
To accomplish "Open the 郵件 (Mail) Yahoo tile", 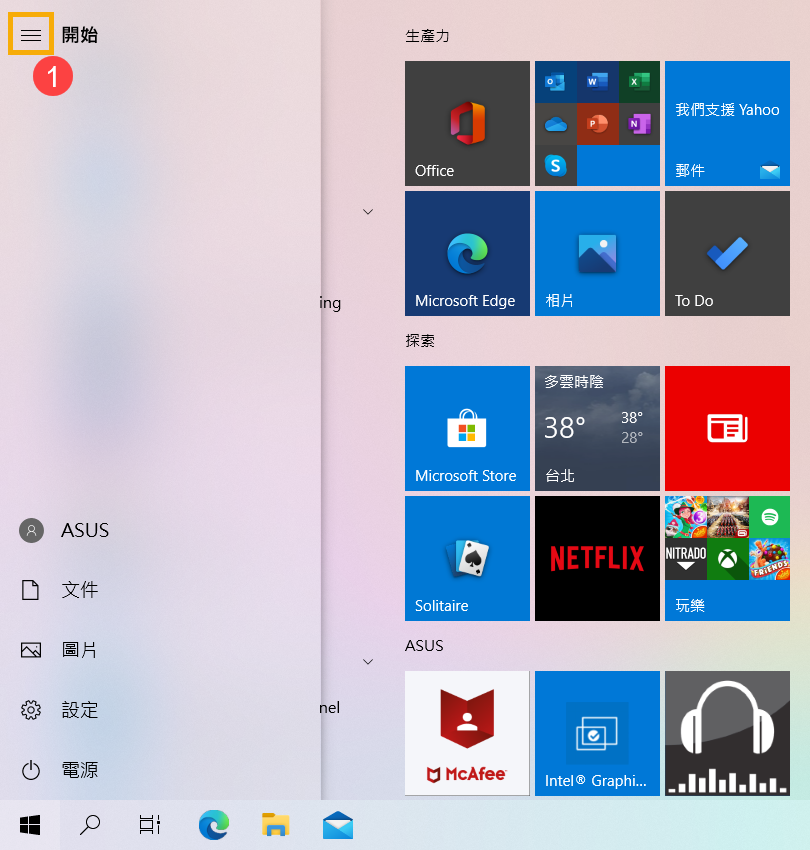I will pos(727,123).
